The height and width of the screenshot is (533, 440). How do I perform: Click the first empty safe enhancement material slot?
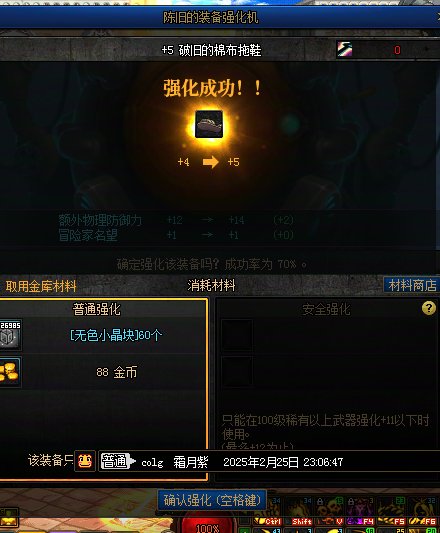[x=237, y=334]
